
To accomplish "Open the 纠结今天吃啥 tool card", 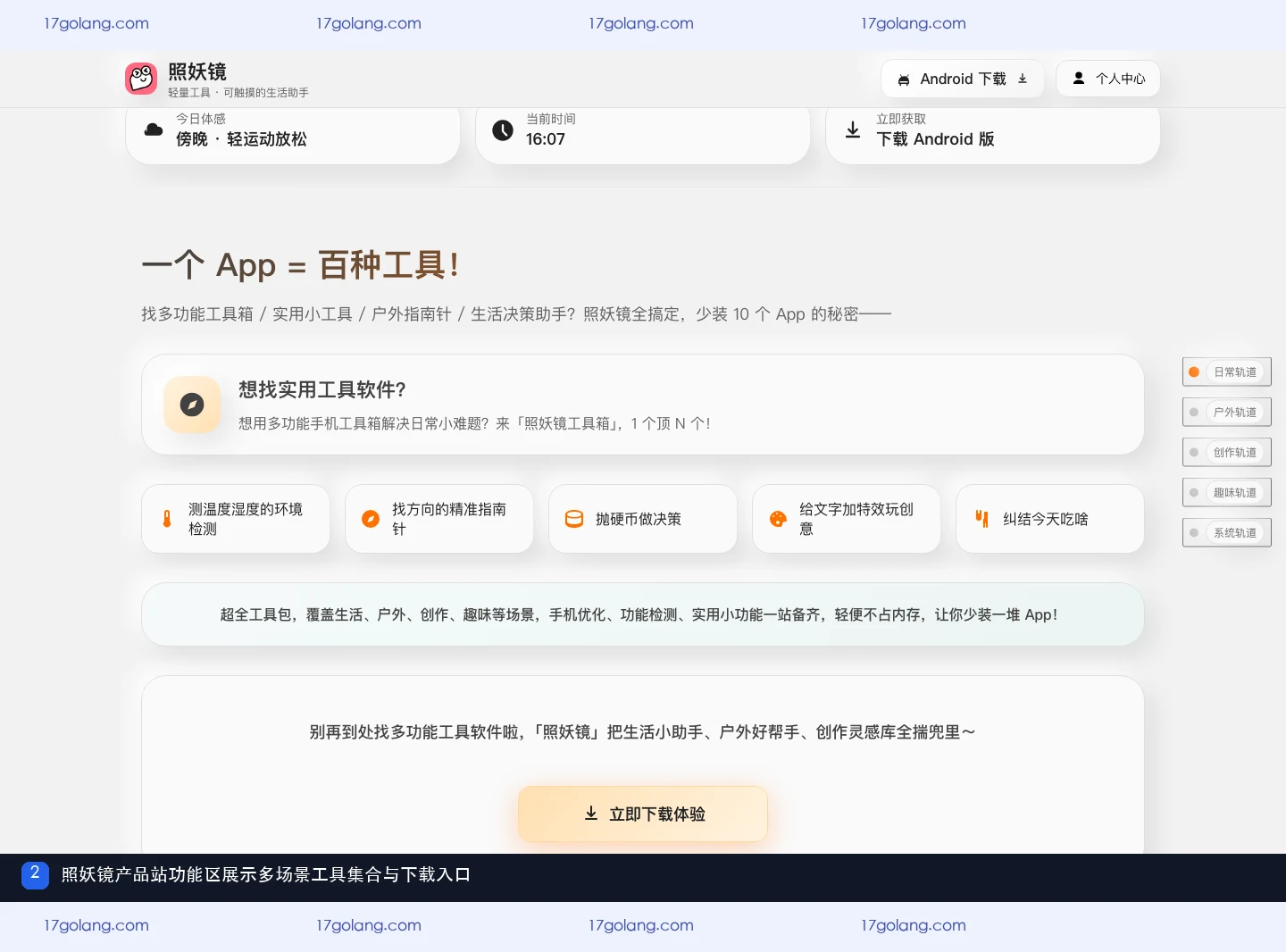I will coord(1050,519).
